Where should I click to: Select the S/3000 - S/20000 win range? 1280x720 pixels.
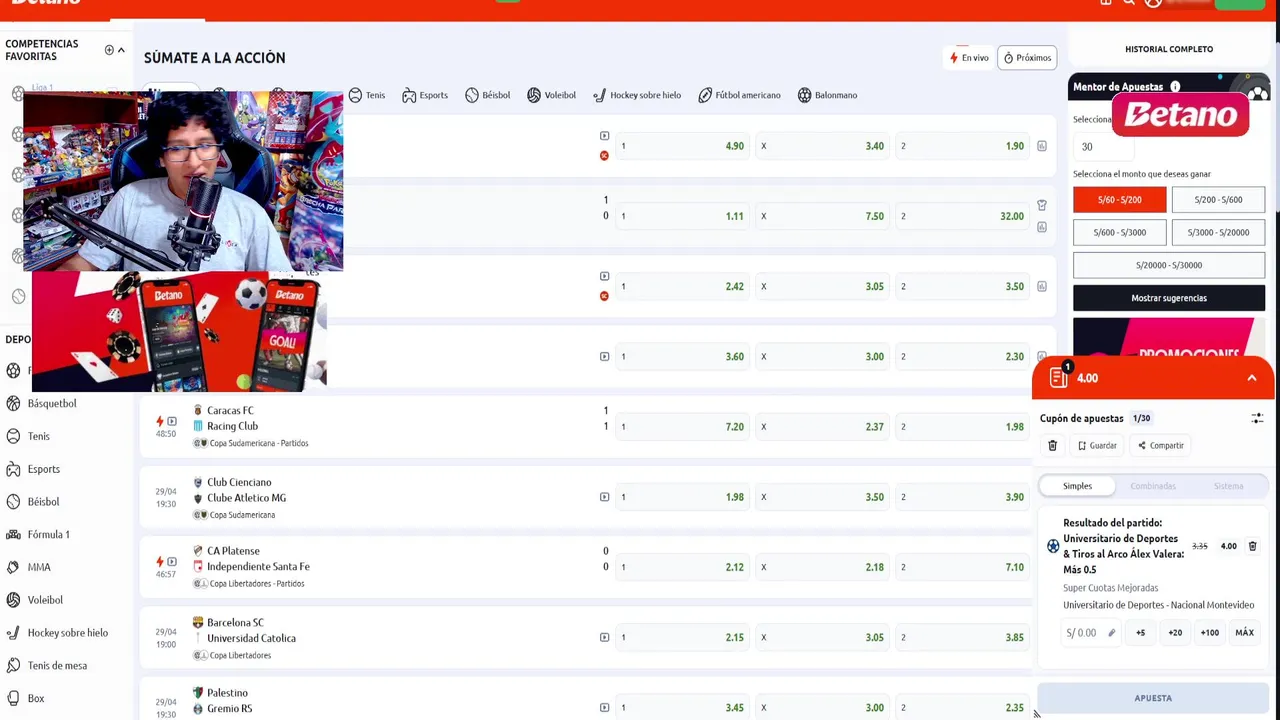pos(1217,232)
